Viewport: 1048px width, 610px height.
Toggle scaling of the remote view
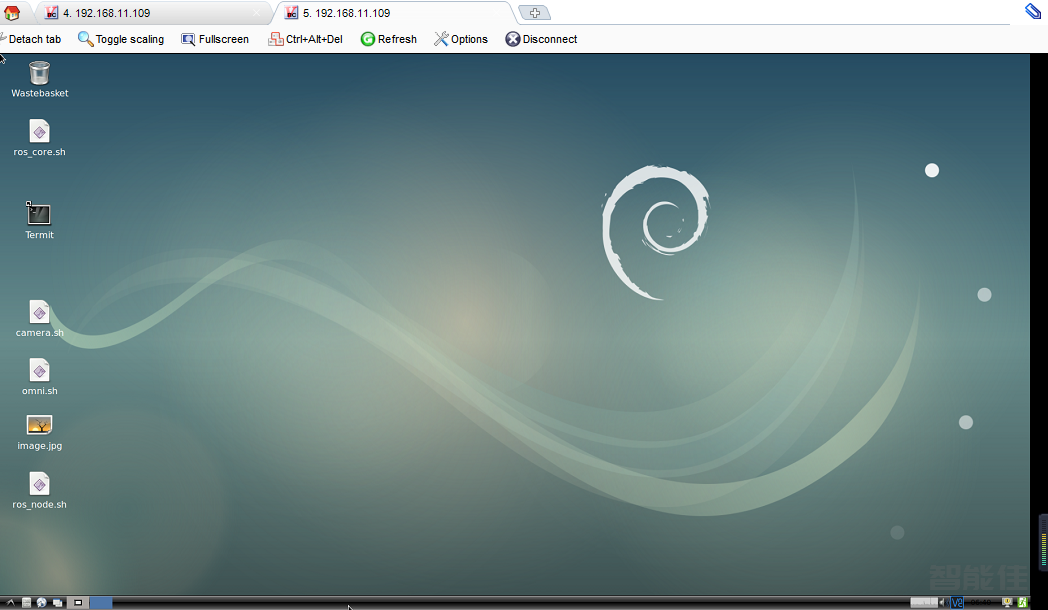click(121, 39)
